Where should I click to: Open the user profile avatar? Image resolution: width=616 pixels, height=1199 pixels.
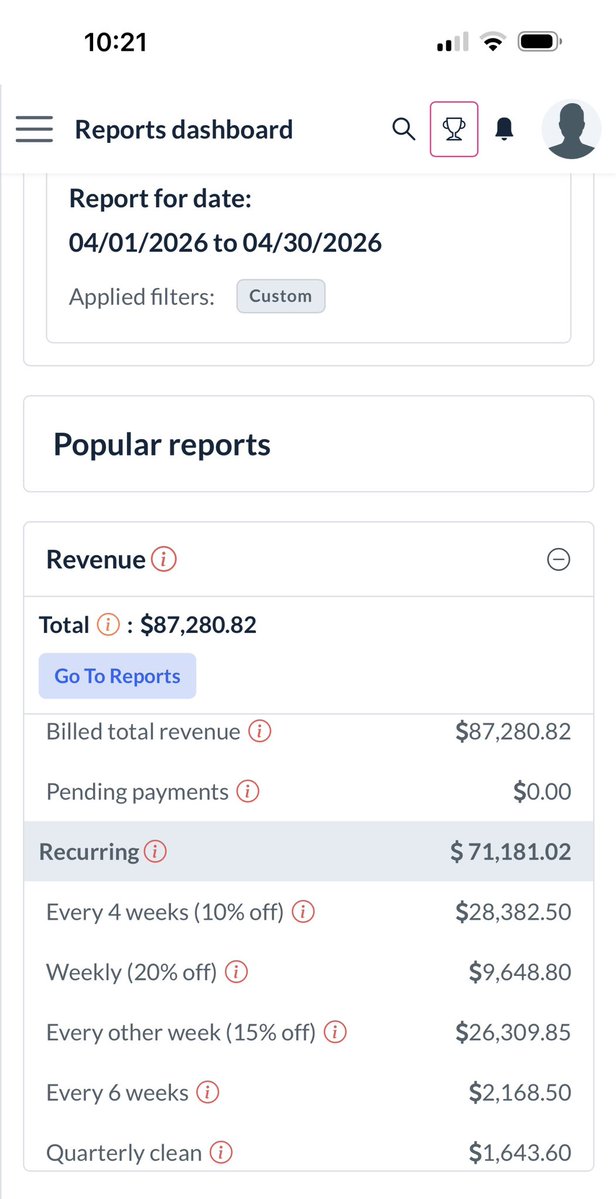pyautogui.click(x=570, y=129)
